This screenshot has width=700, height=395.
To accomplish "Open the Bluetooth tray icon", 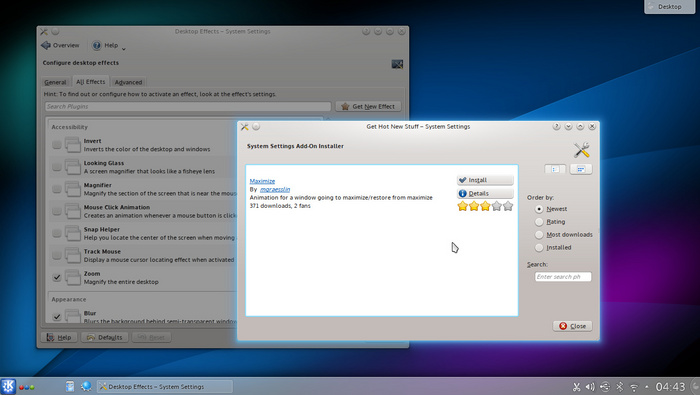I will [619, 387].
